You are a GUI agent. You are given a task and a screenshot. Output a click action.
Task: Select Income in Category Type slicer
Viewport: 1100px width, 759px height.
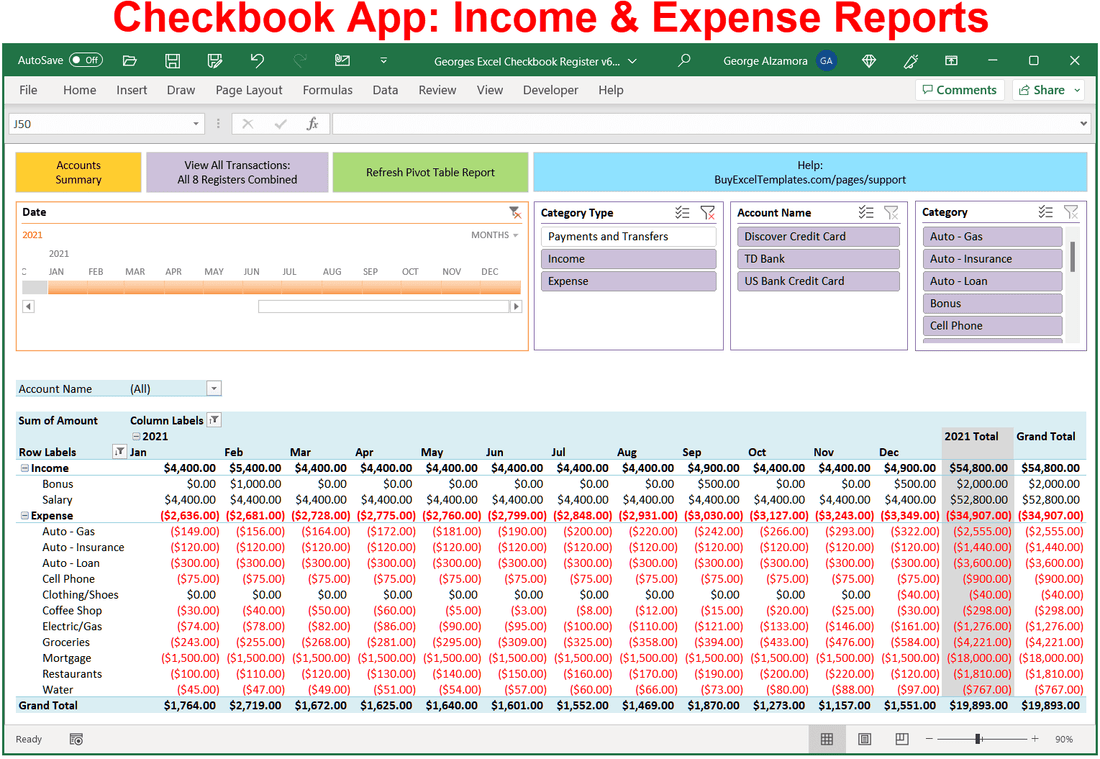pyautogui.click(x=628, y=258)
